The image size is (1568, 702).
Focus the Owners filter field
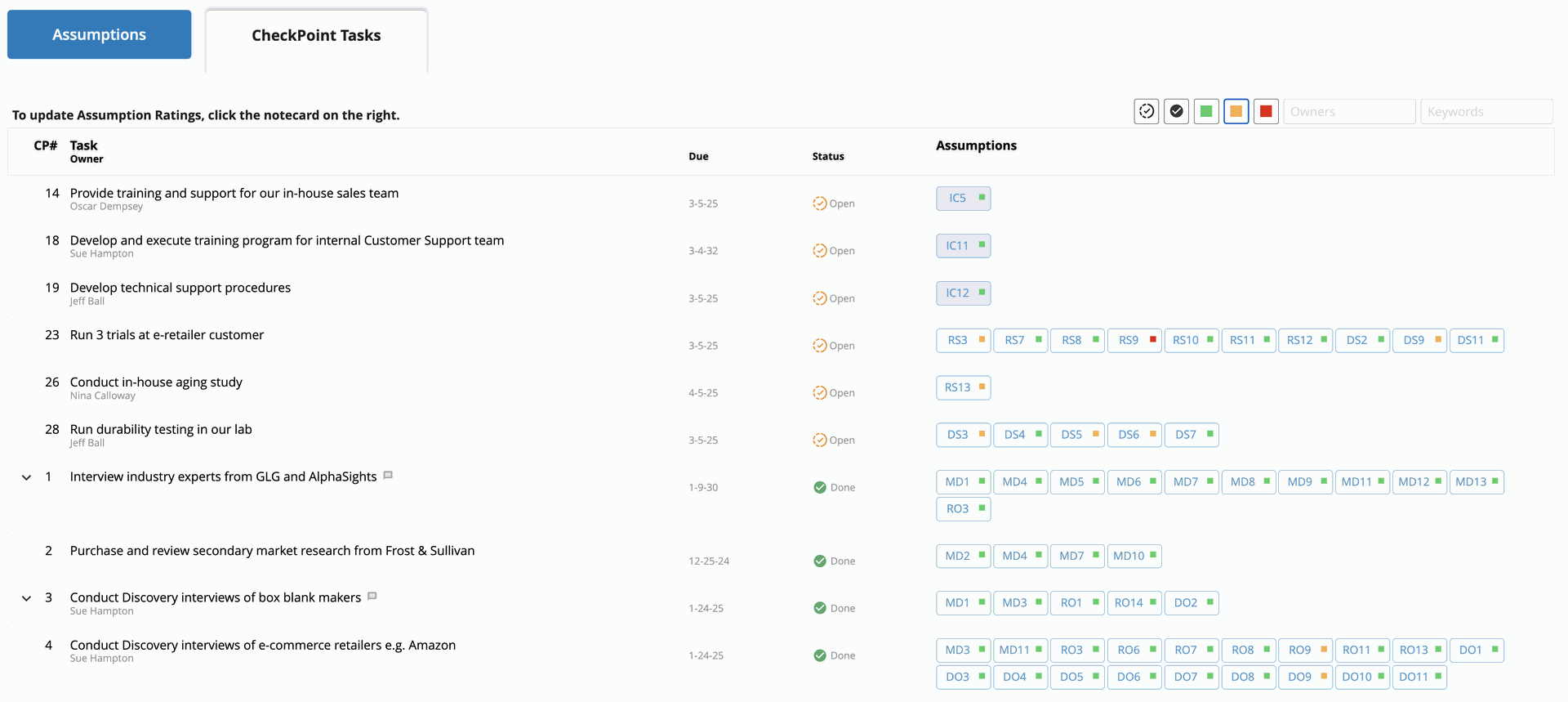[x=1349, y=112]
